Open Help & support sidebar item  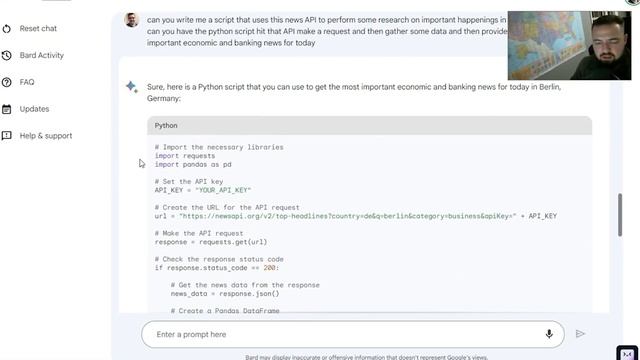46,136
